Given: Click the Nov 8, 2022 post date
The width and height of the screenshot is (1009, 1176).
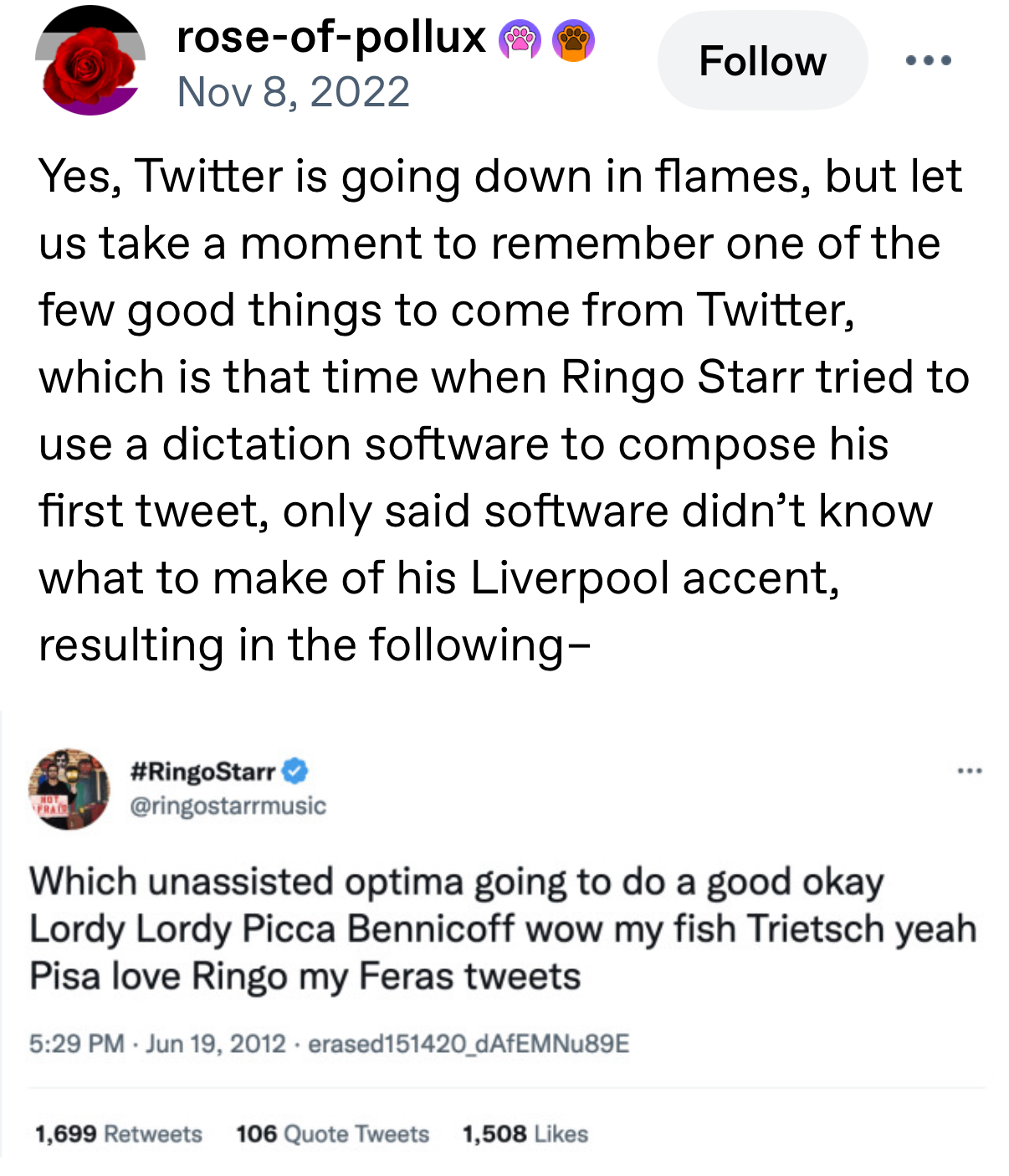Looking at the screenshot, I should tap(293, 92).
